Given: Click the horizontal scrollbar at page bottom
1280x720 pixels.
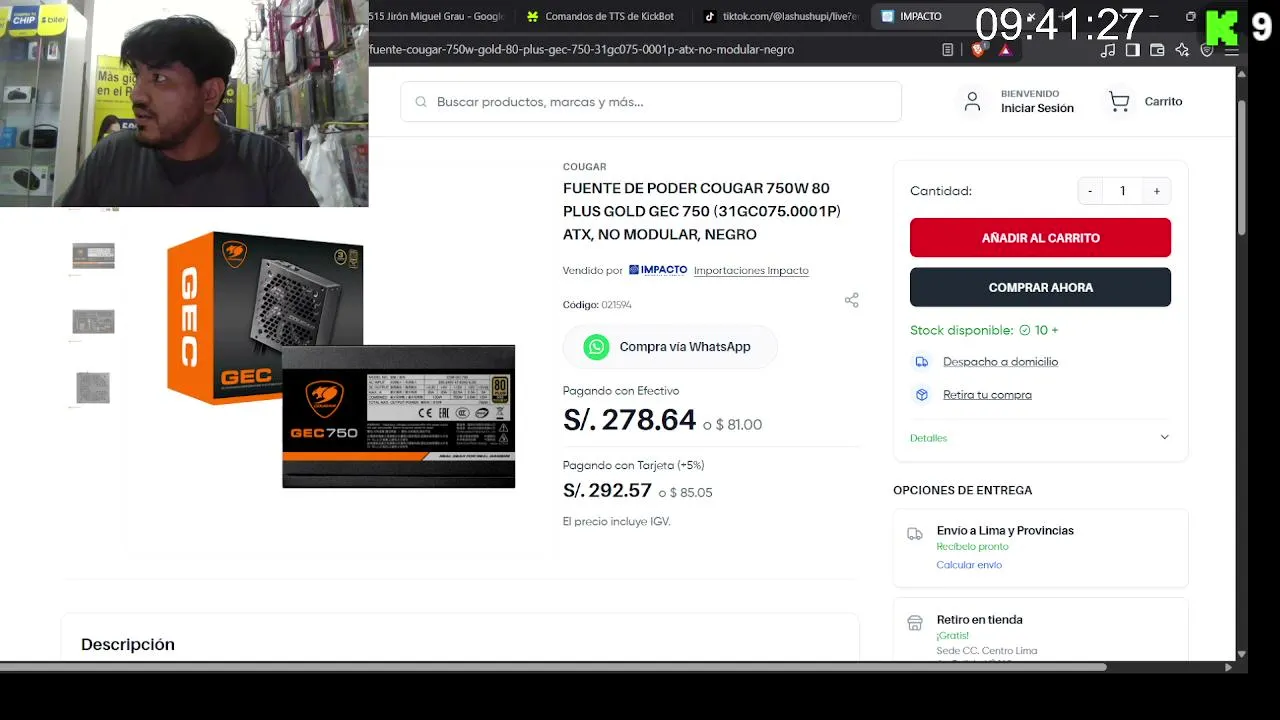Looking at the screenshot, I should pyautogui.click(x=552, y=667).
